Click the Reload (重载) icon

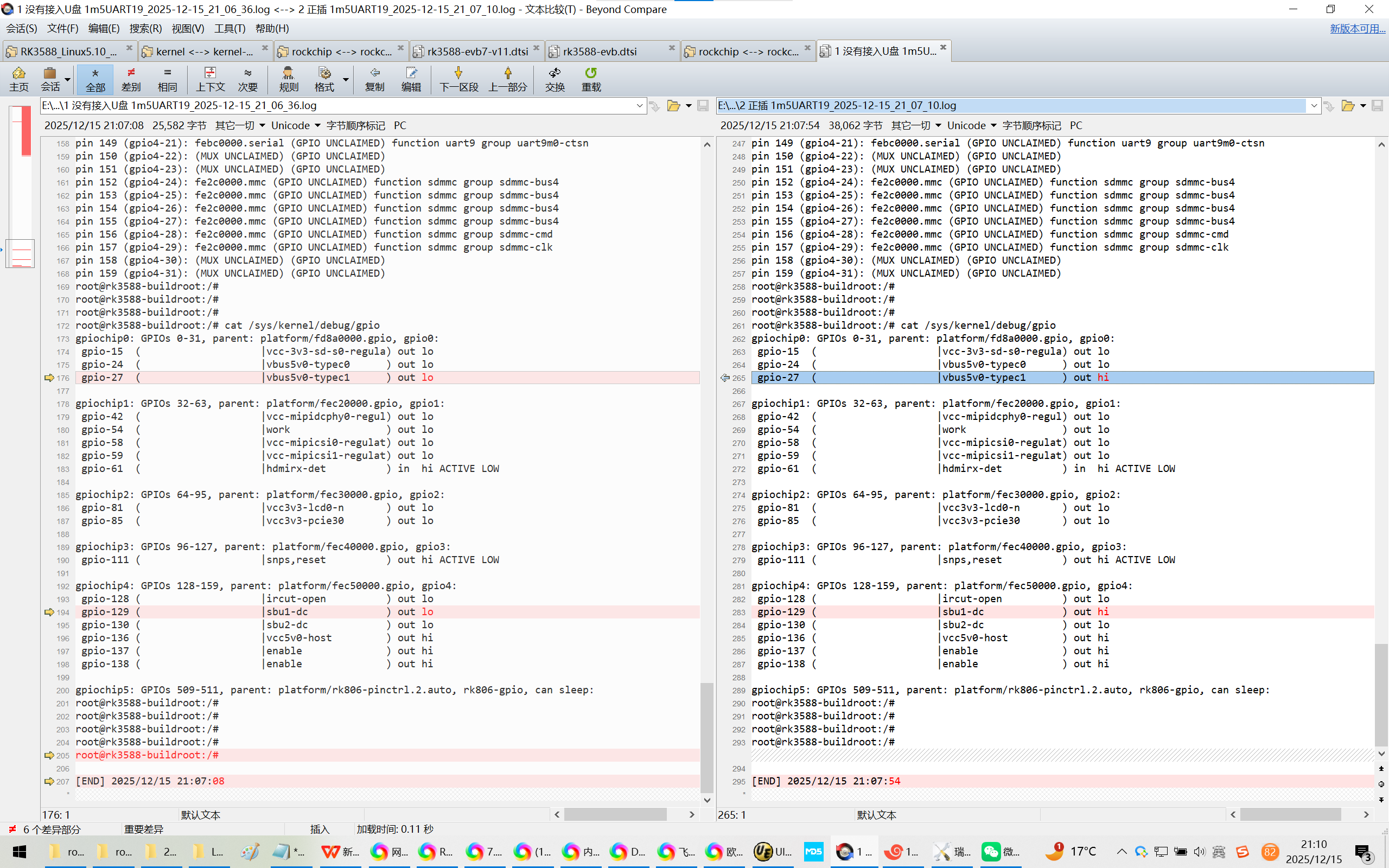point(591,79)
